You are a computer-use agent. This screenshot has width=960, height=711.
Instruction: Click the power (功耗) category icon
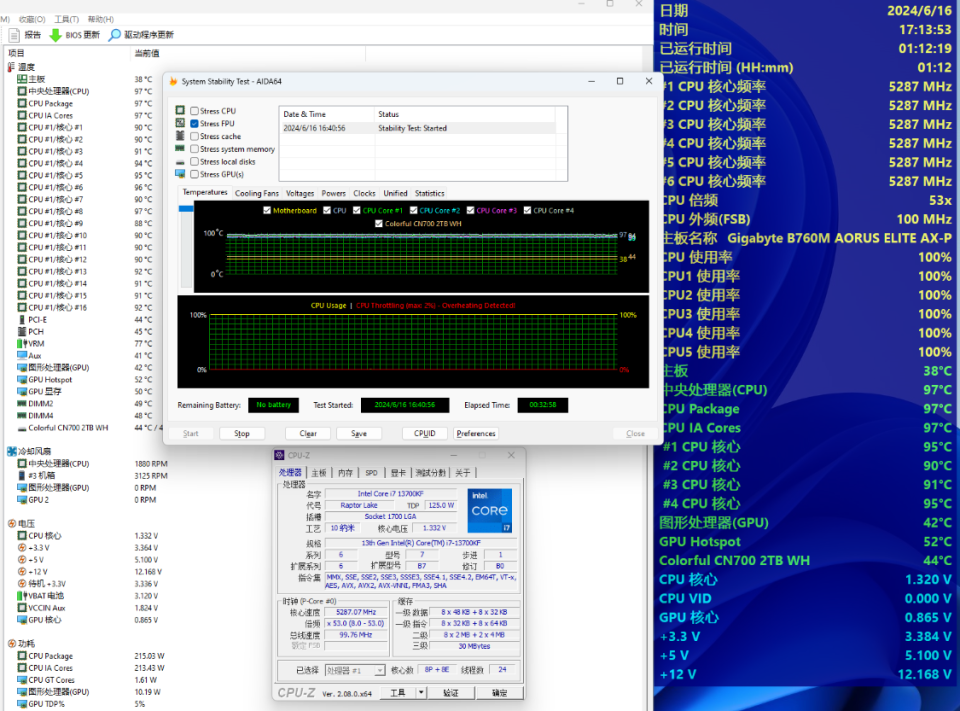click(11, 644)
